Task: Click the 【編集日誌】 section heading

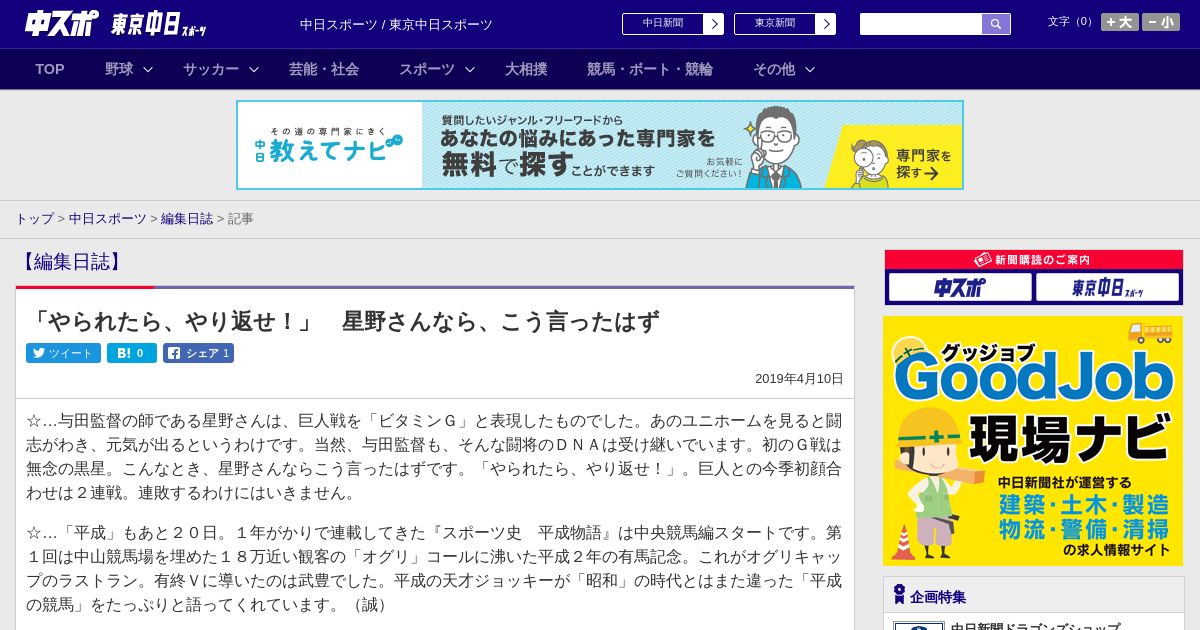Action: (70, 262)
